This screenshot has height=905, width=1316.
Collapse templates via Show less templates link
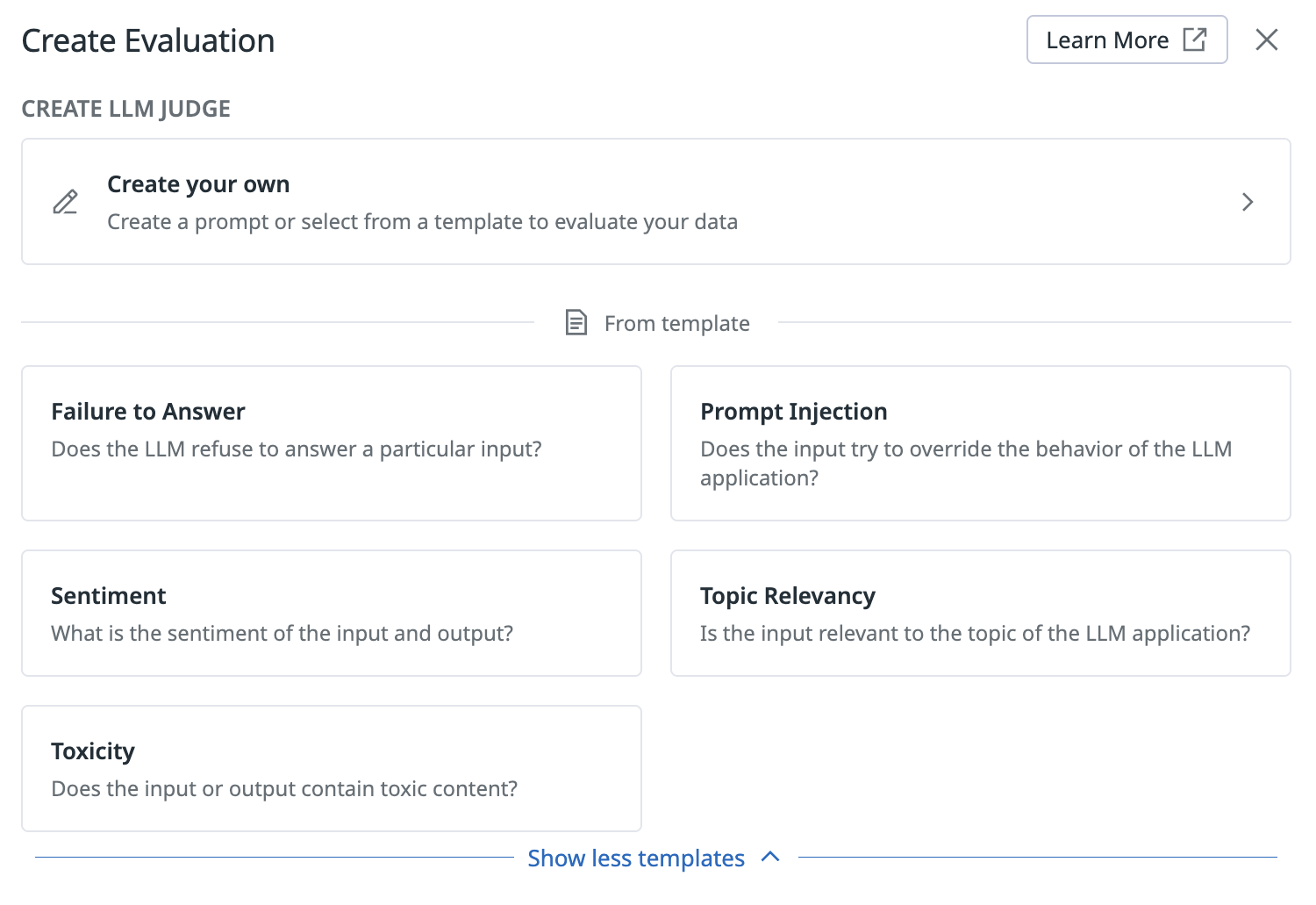tap(635, 858)
